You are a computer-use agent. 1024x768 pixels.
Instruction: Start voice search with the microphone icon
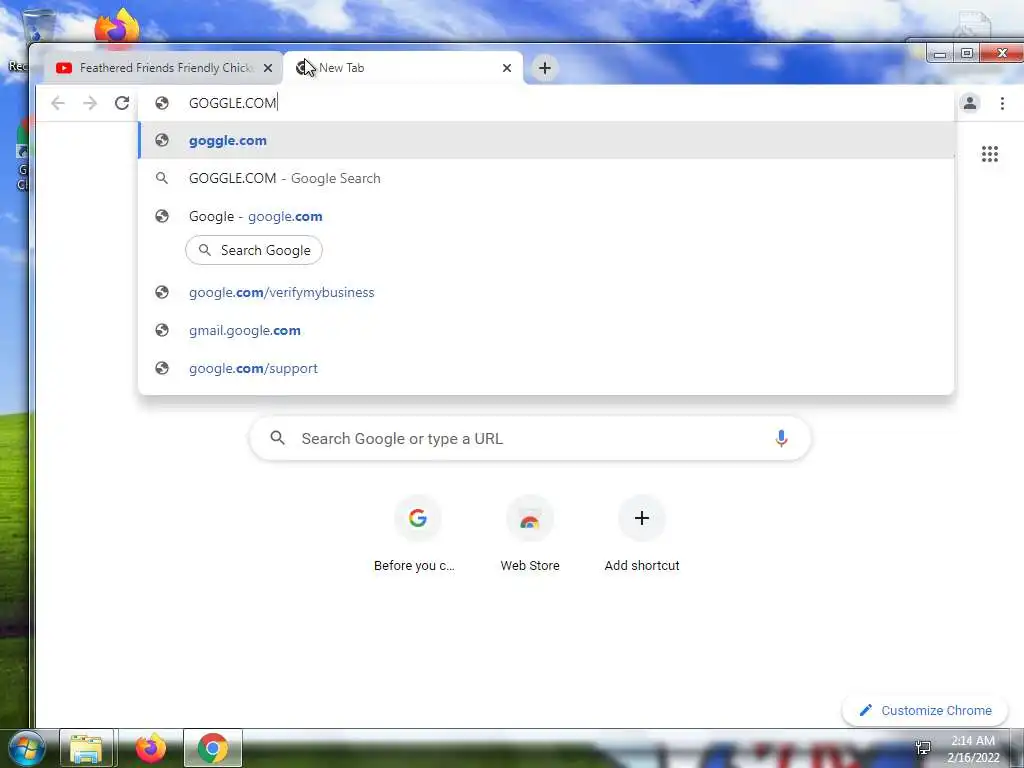click(781, 438)
